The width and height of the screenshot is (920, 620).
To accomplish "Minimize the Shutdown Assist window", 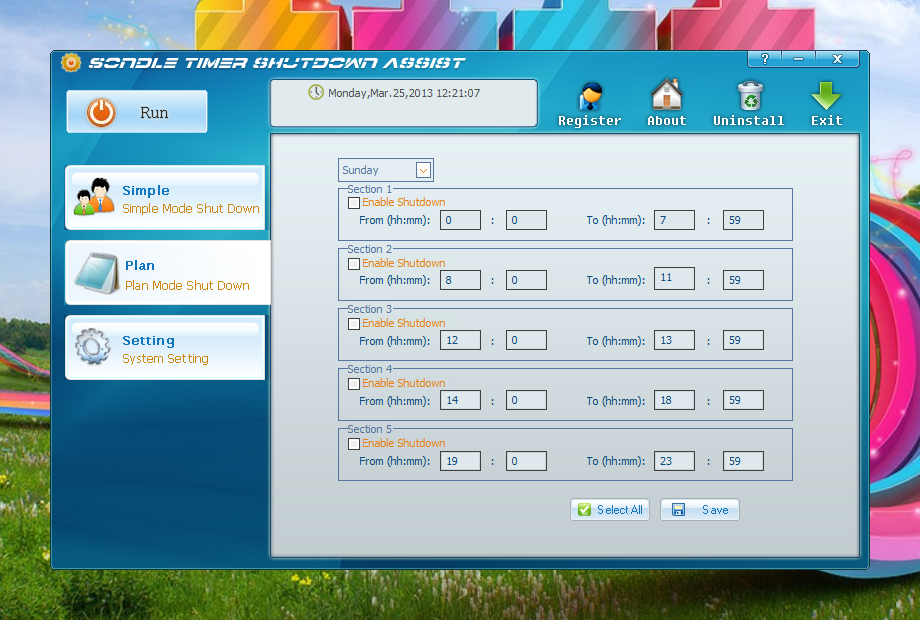I will tap(799, 60).
